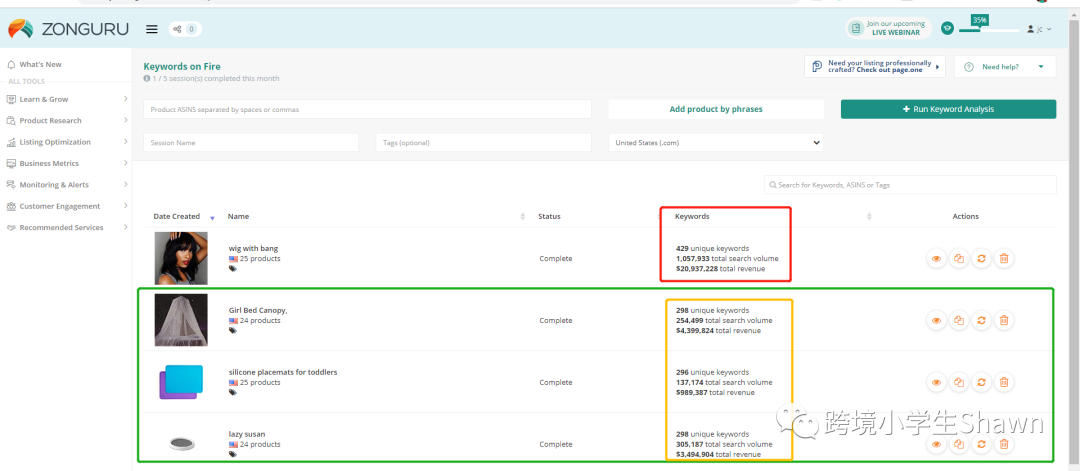Expand the Business Metrics menu

pos(68,163)
